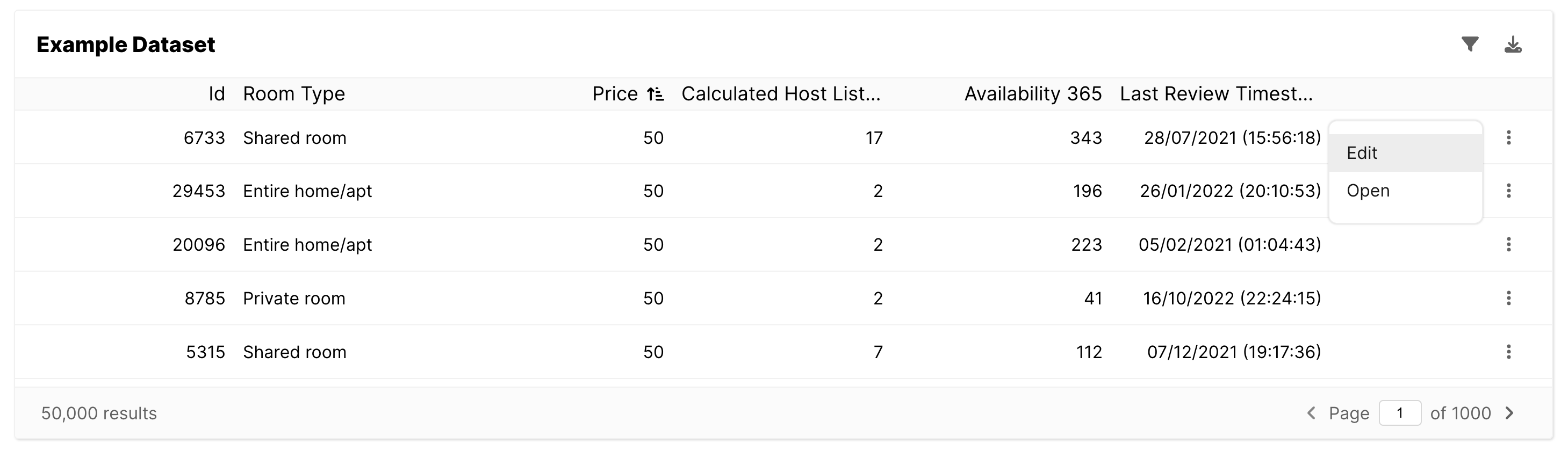Open the kebab menu for row 6733

point(1508,137)
